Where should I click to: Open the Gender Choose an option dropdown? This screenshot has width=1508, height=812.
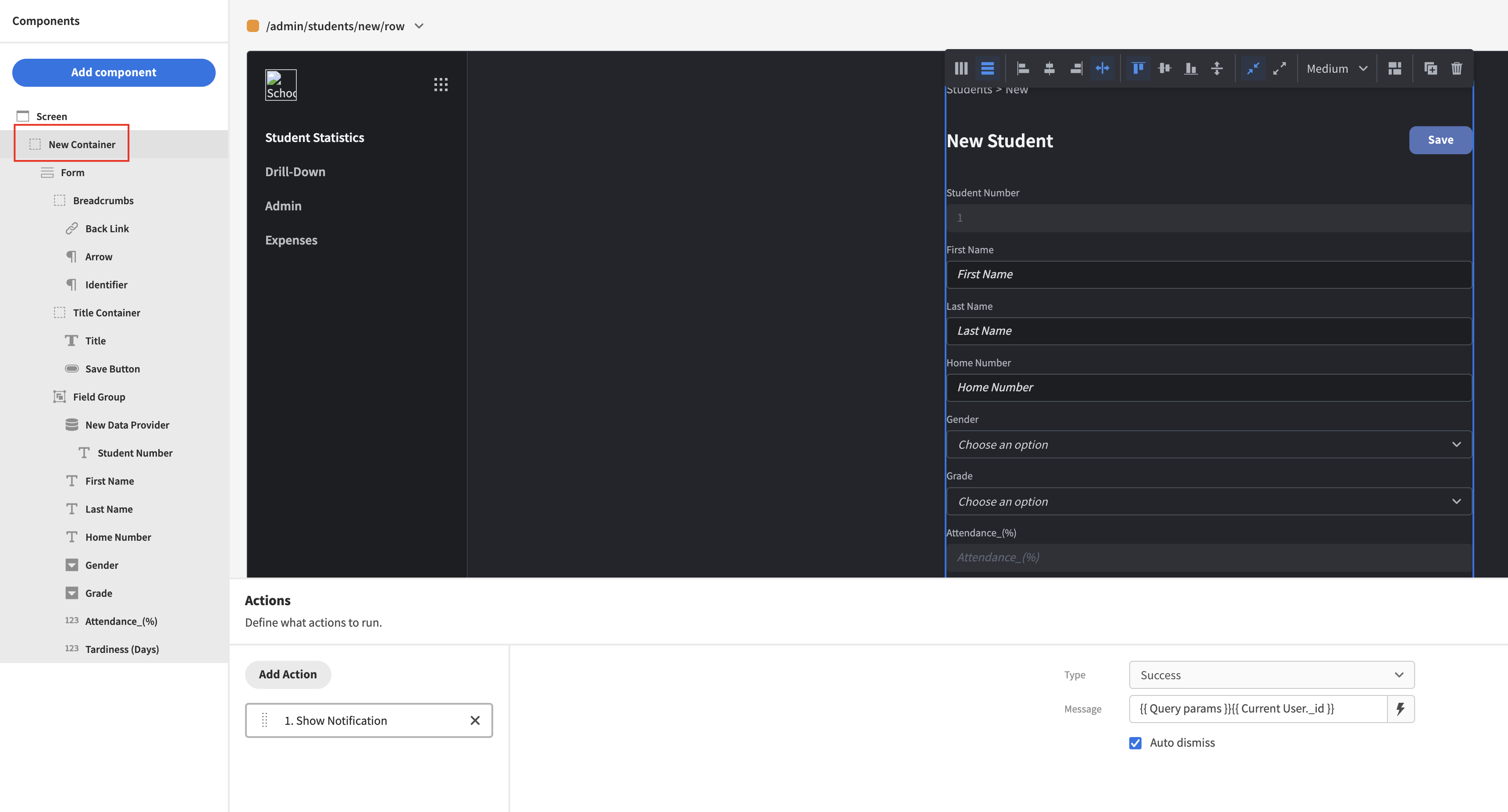(1208, 444)
